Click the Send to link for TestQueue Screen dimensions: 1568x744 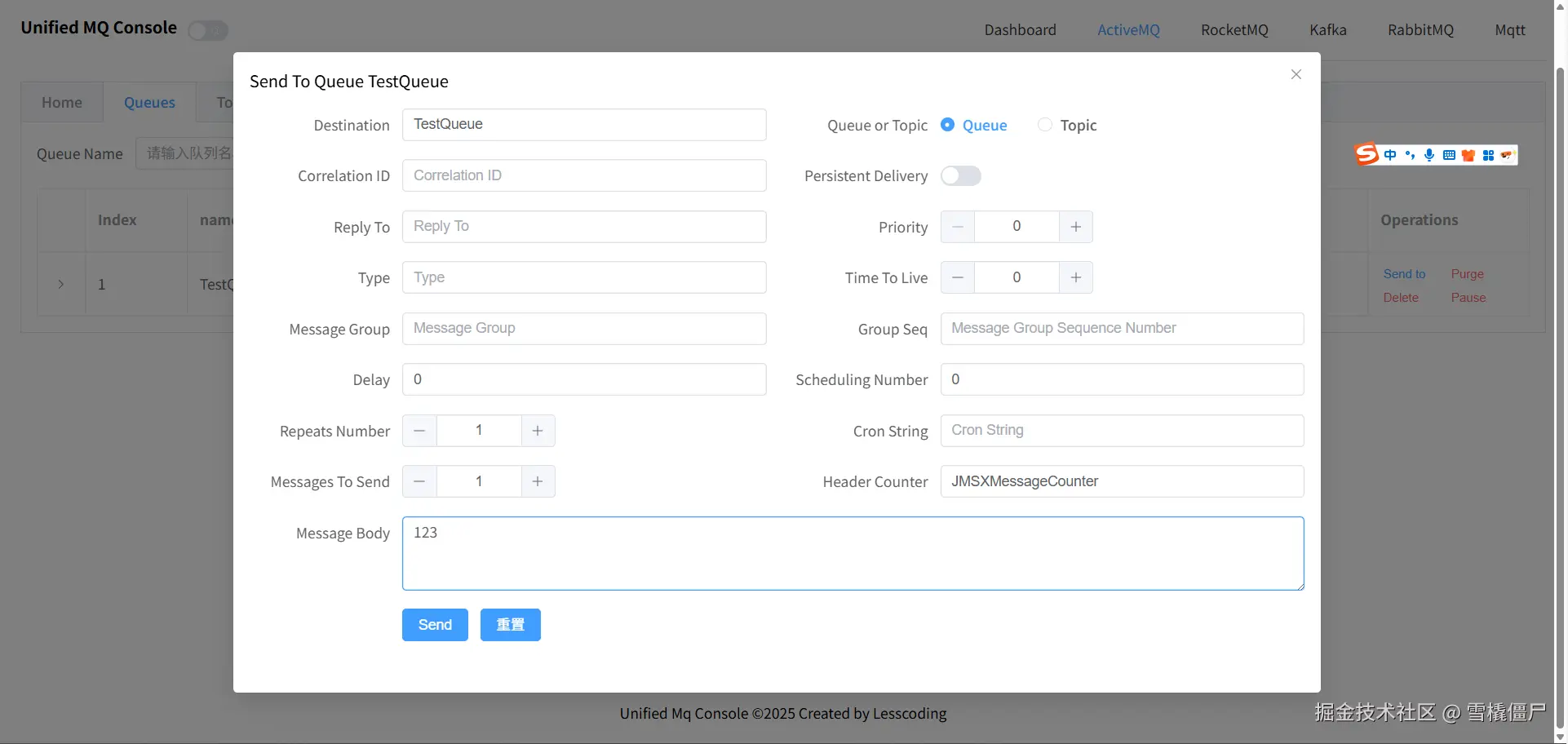[x=1404, y=274]
